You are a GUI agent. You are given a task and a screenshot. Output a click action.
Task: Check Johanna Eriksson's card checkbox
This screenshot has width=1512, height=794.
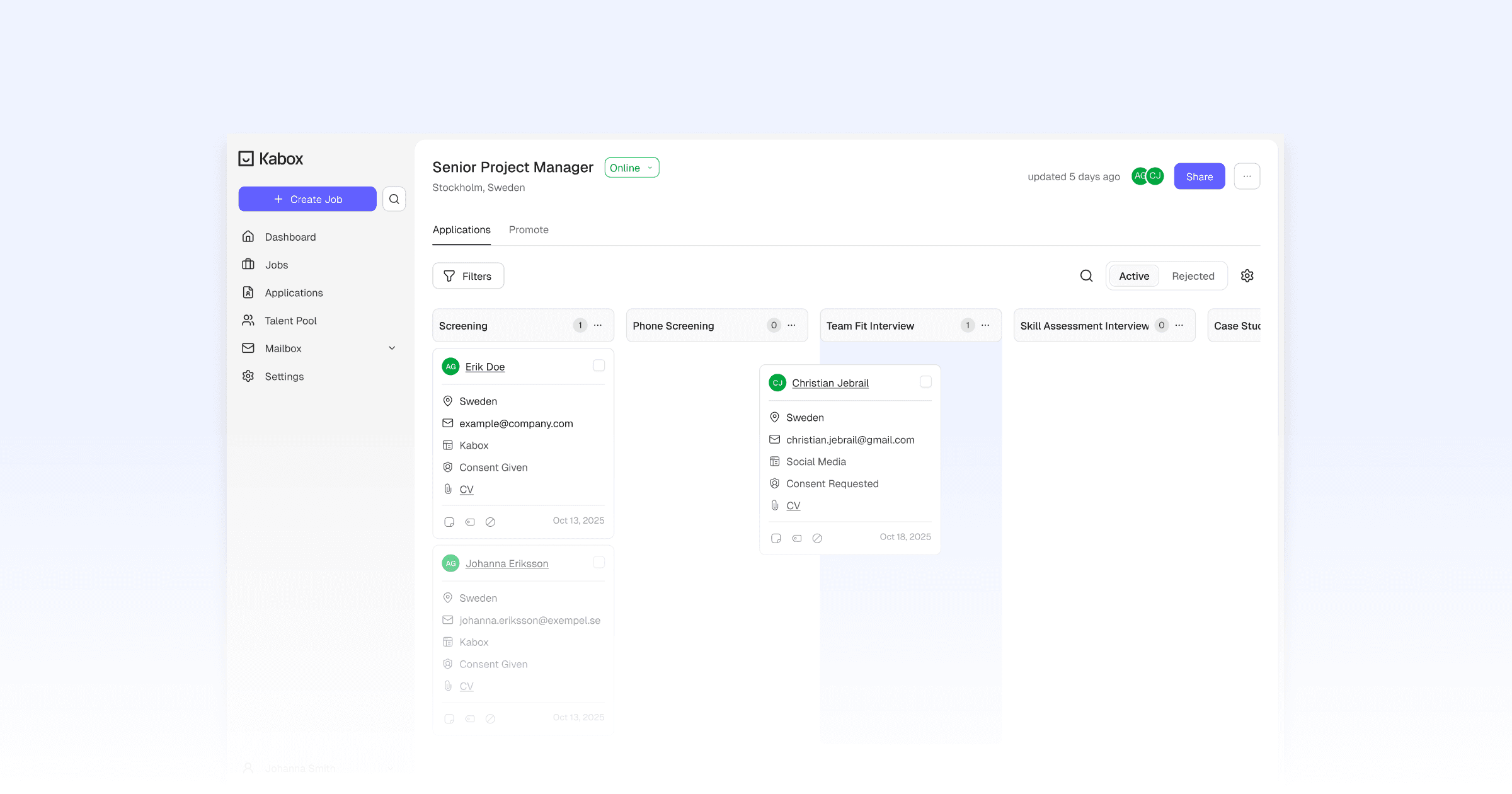click(598, 562)
